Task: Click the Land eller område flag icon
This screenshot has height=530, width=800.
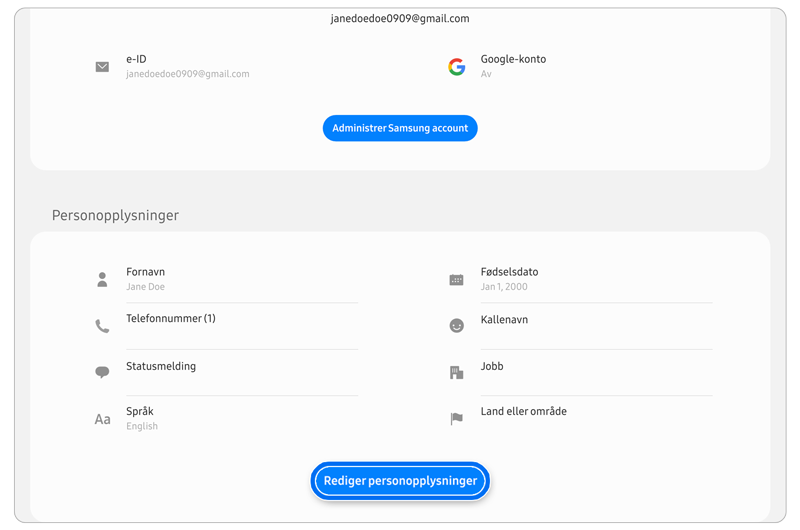Action: [456, 419]
